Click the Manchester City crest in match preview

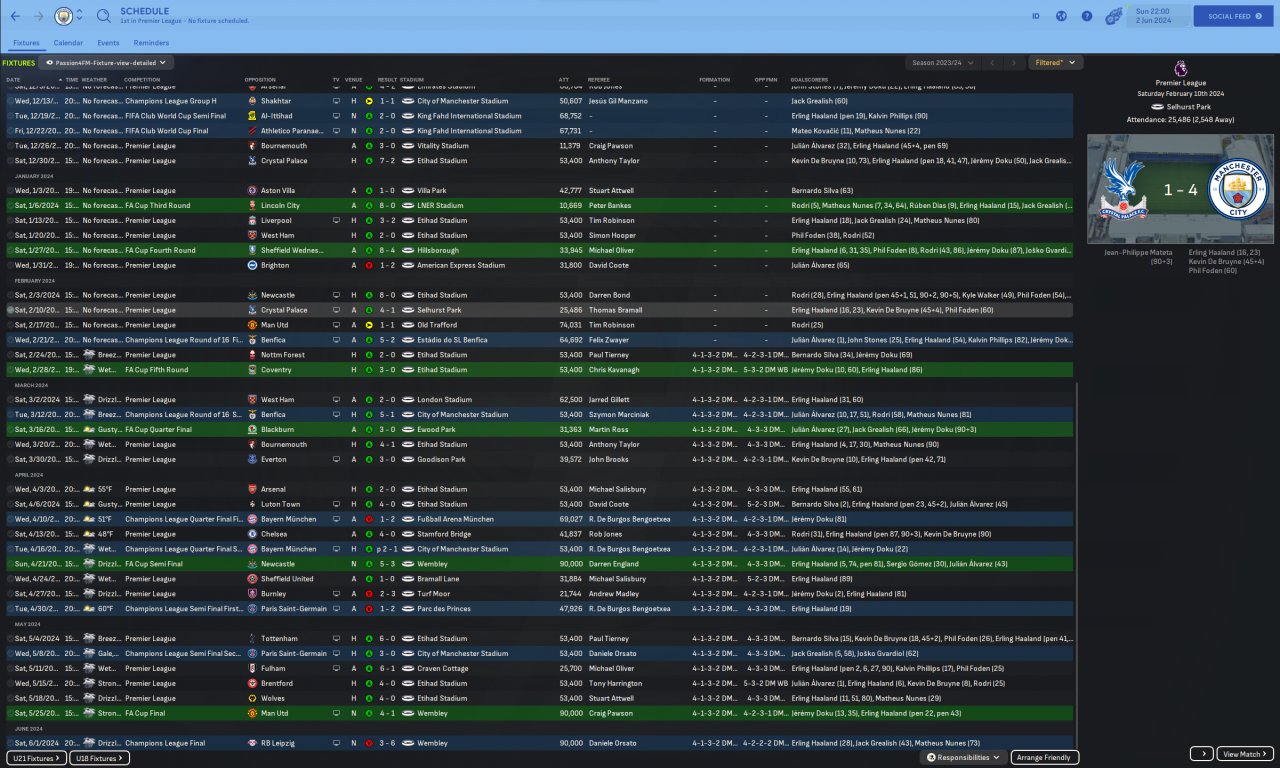(x=1237, y=190)
